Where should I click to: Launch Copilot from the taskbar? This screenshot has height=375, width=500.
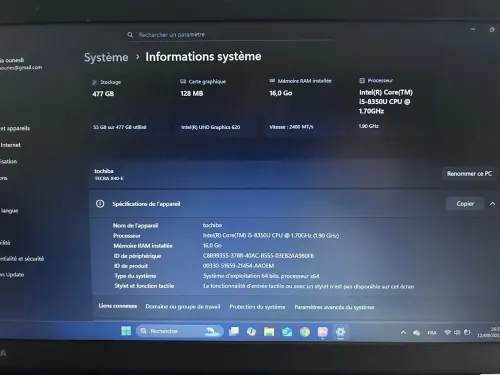coord(251,331)
